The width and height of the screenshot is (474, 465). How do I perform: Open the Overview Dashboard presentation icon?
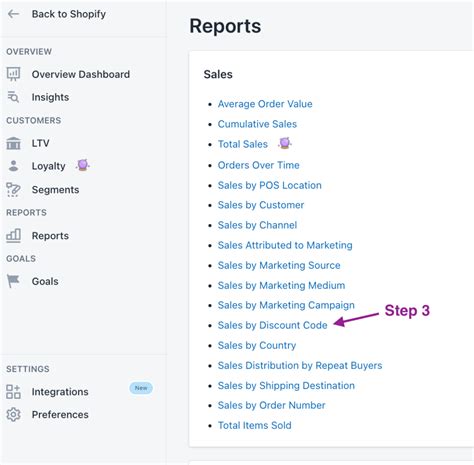(13, 74)
